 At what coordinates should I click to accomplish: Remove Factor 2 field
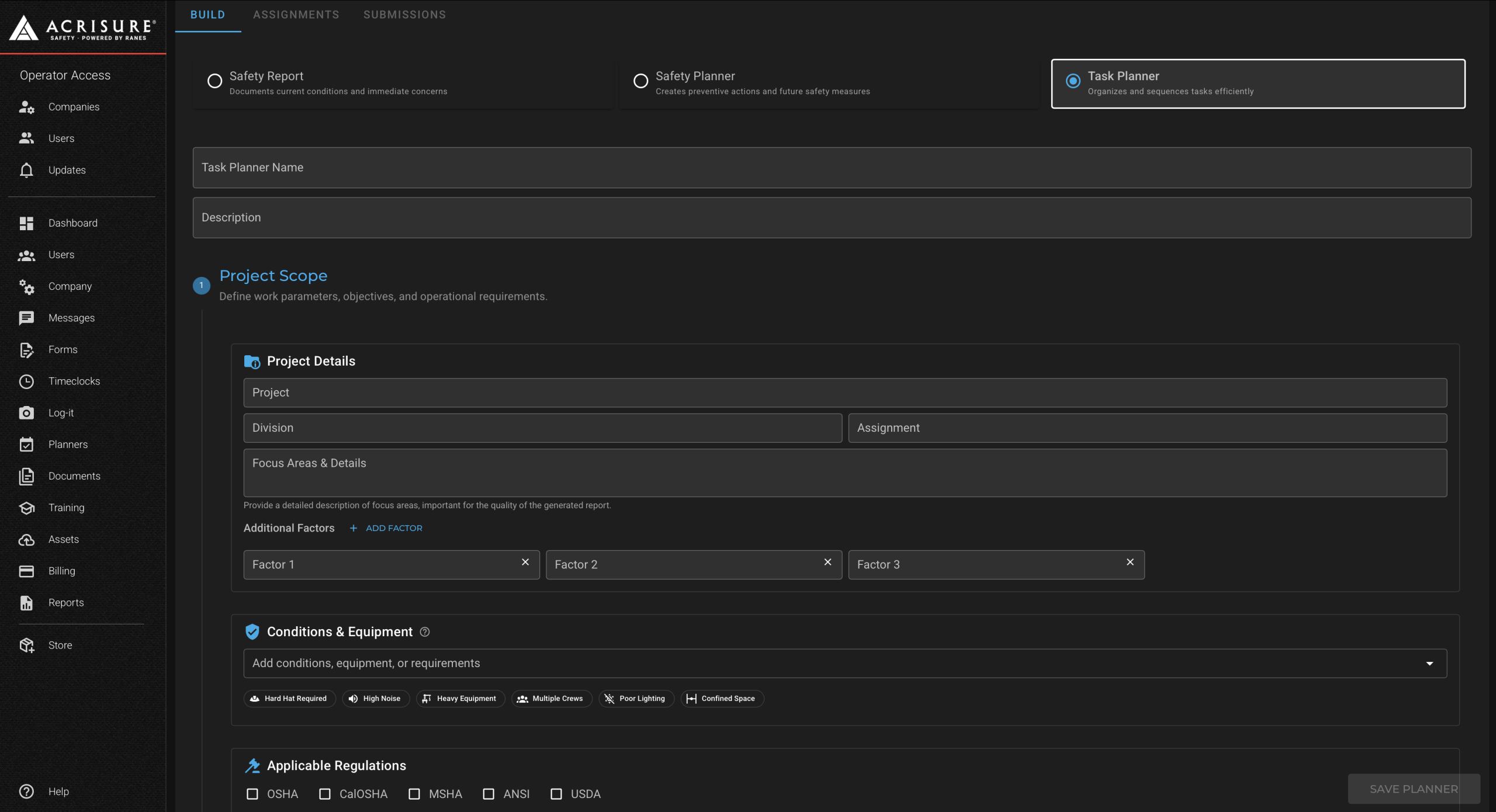(x=827, y=562)
